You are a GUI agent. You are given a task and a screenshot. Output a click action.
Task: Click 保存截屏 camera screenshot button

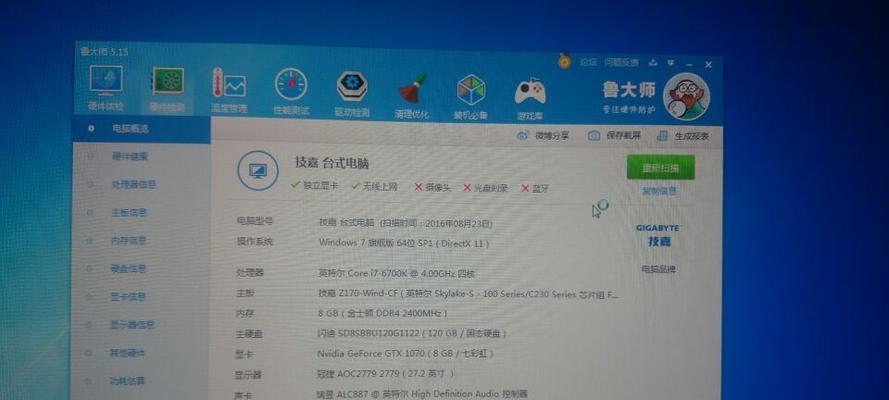point(615,136)
